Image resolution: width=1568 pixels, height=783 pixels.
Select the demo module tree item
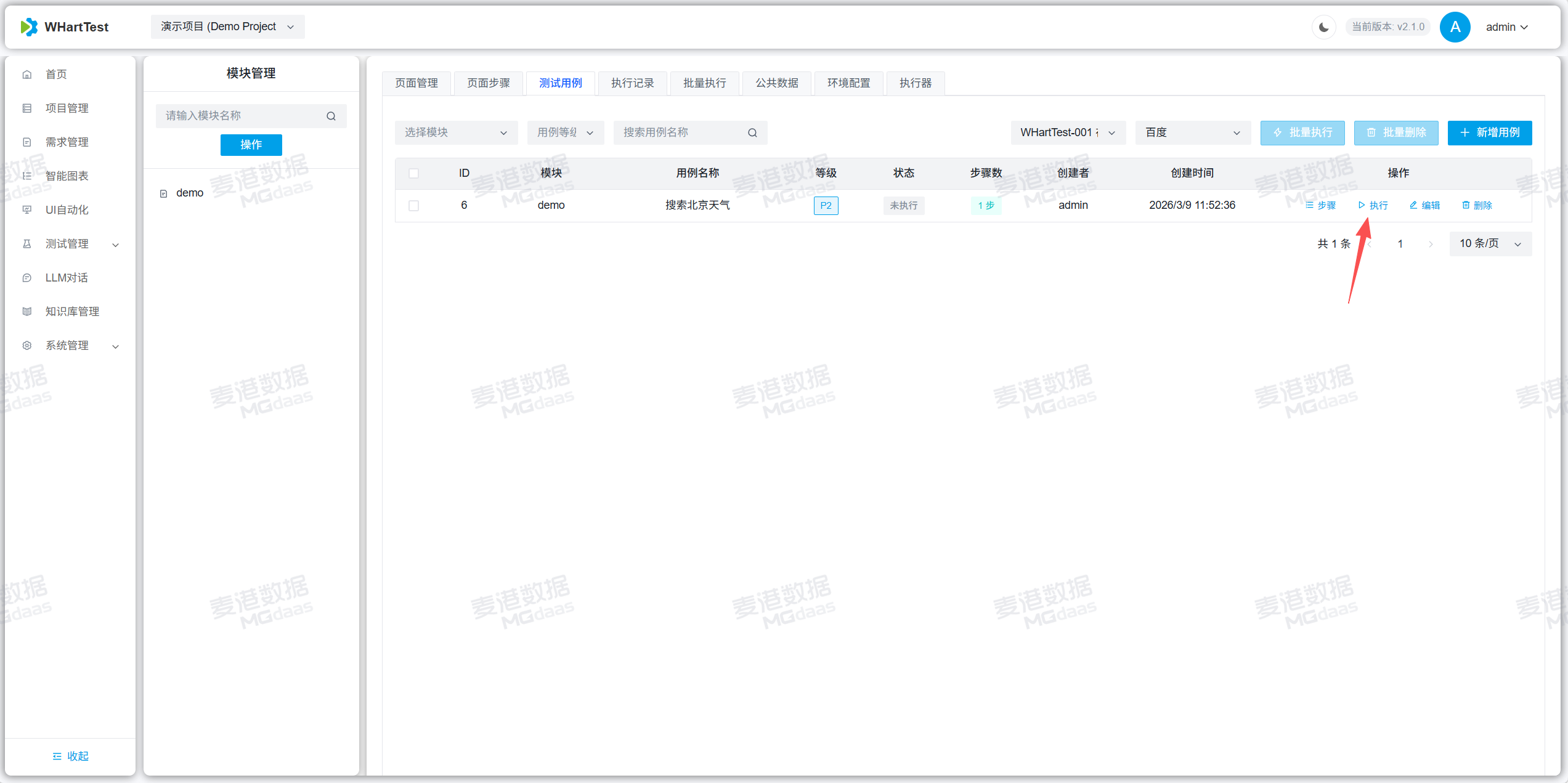tap(190, 193)
